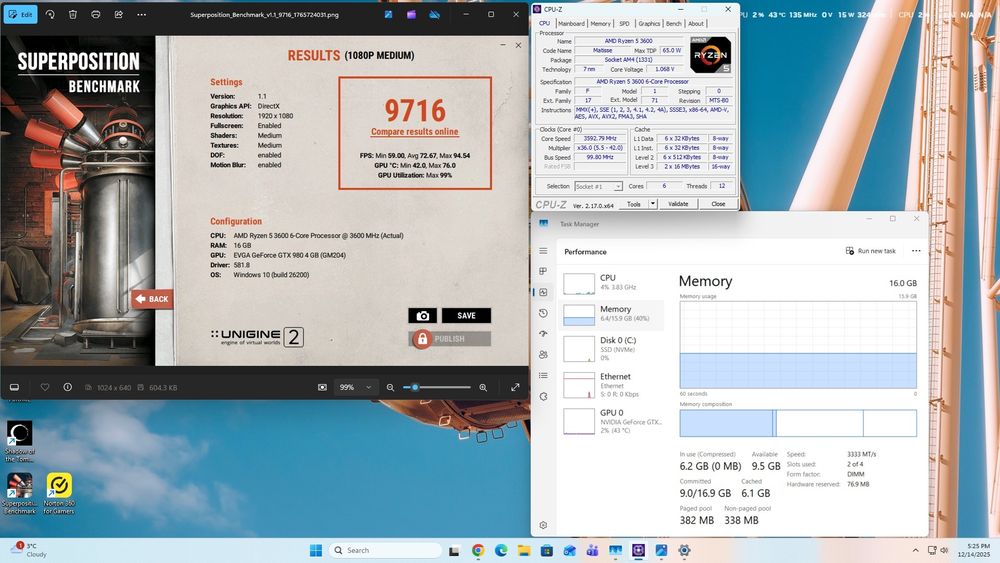
Task: Open the 99% zoom level dropdown
Action: [x=355, y=387]
